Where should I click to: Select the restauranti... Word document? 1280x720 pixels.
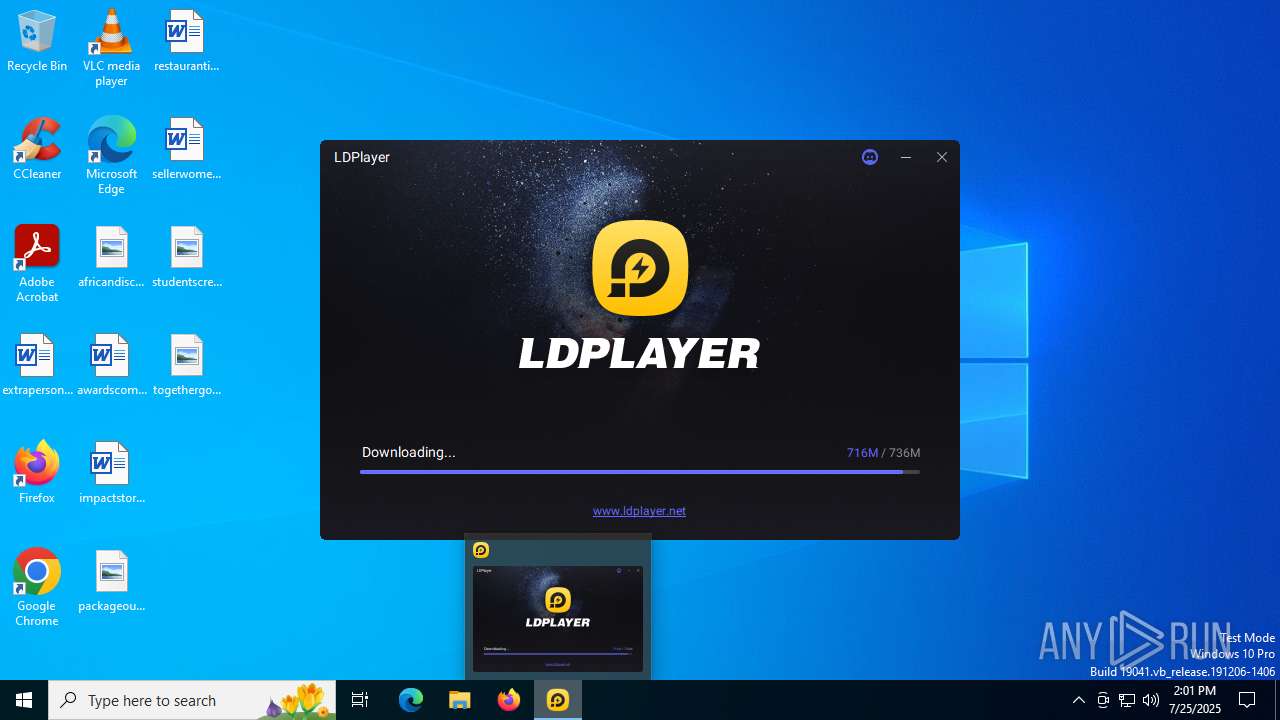click(186, 42)
